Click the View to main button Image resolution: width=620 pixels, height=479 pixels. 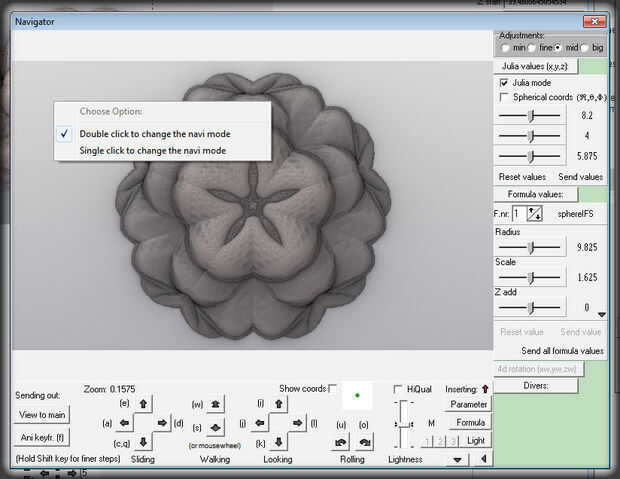pyautogui.click(x=42, y=414)
